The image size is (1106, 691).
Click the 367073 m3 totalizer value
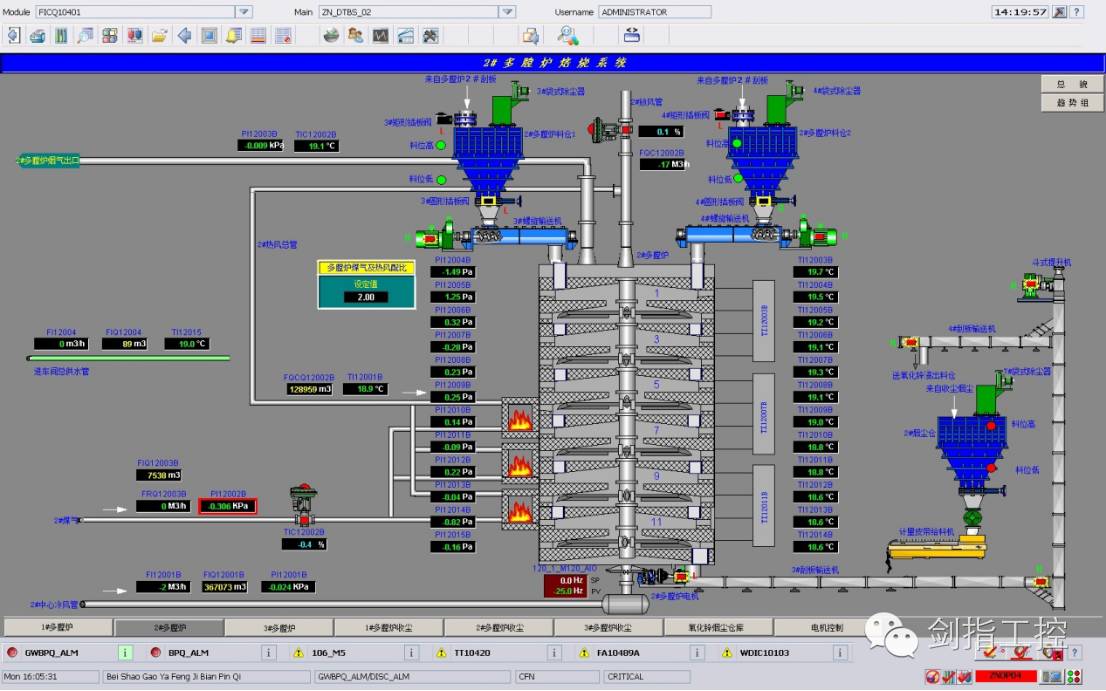[x=225, y=587]
